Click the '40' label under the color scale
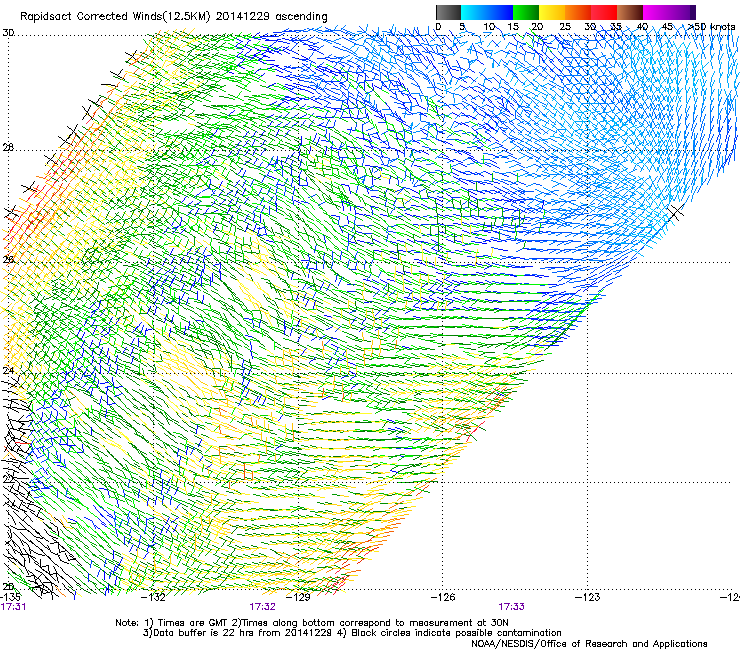Screen dimensions: 740x650 642,27
